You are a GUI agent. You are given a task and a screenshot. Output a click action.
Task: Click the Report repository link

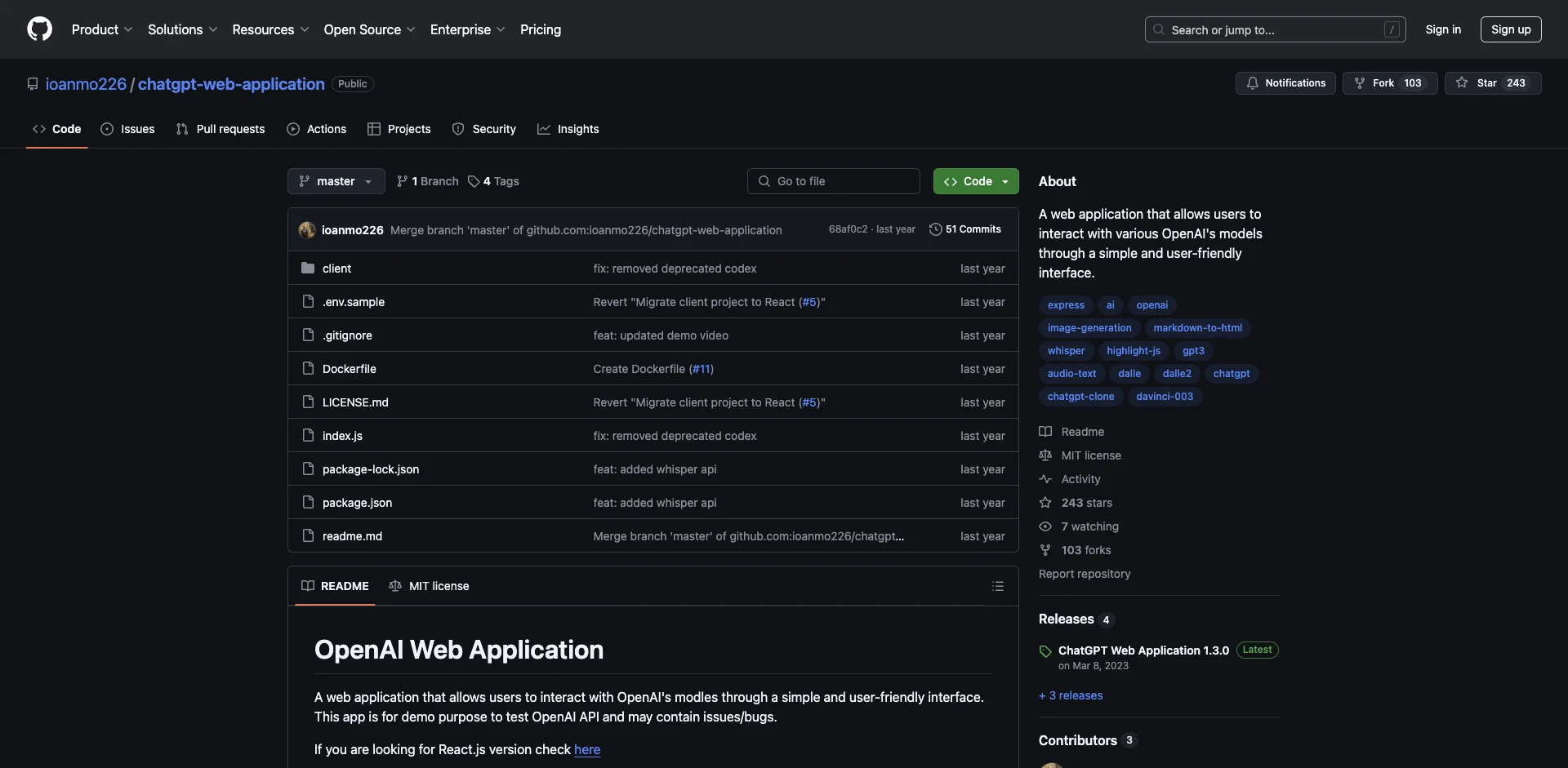(x=1085, y=574)
